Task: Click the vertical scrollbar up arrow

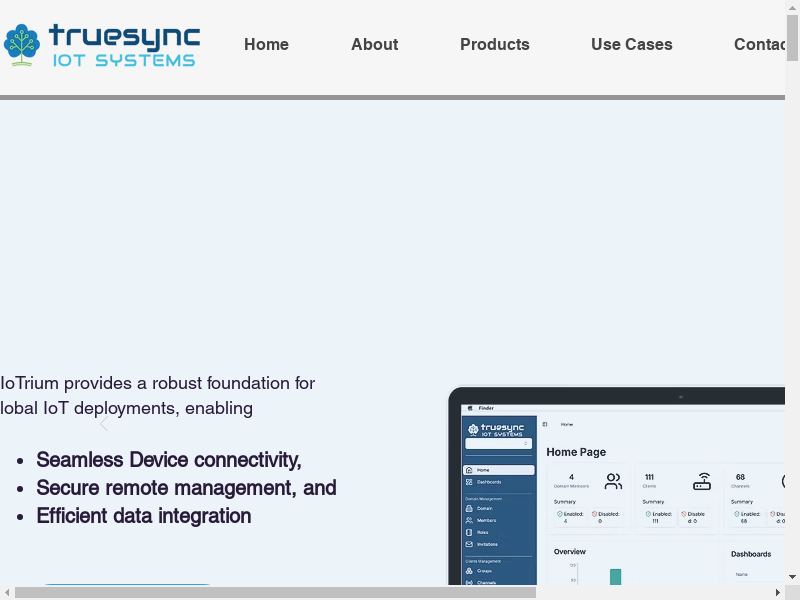Action: [792, 8]
